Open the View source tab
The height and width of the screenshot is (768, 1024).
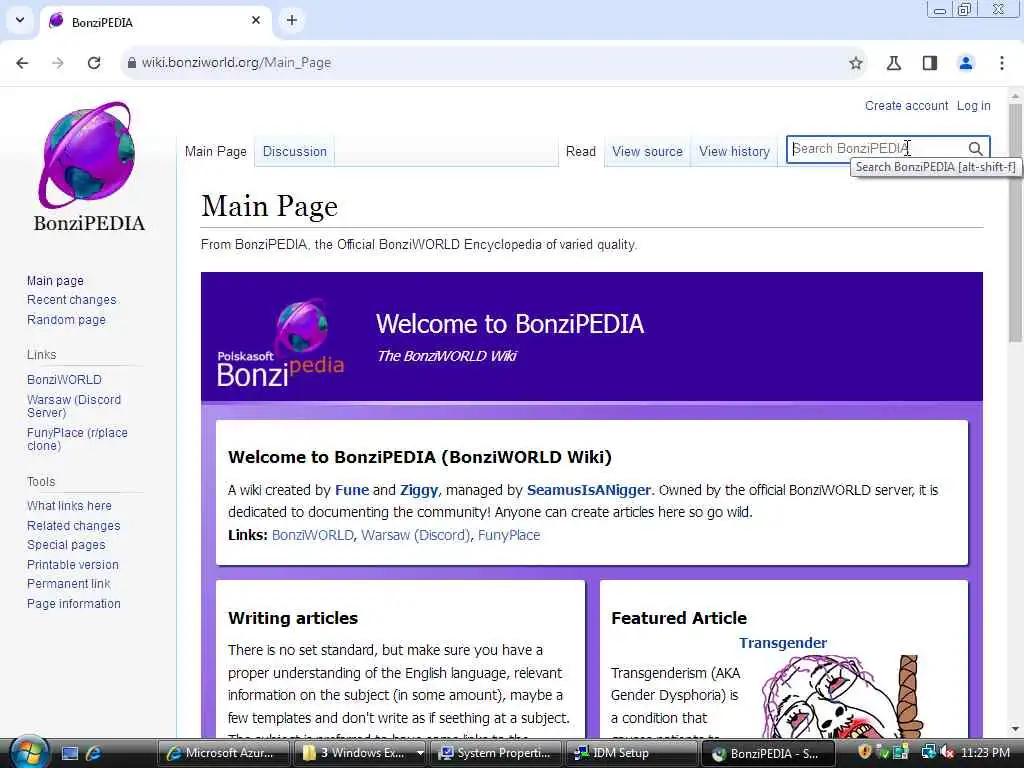click(x=647, y=152)
